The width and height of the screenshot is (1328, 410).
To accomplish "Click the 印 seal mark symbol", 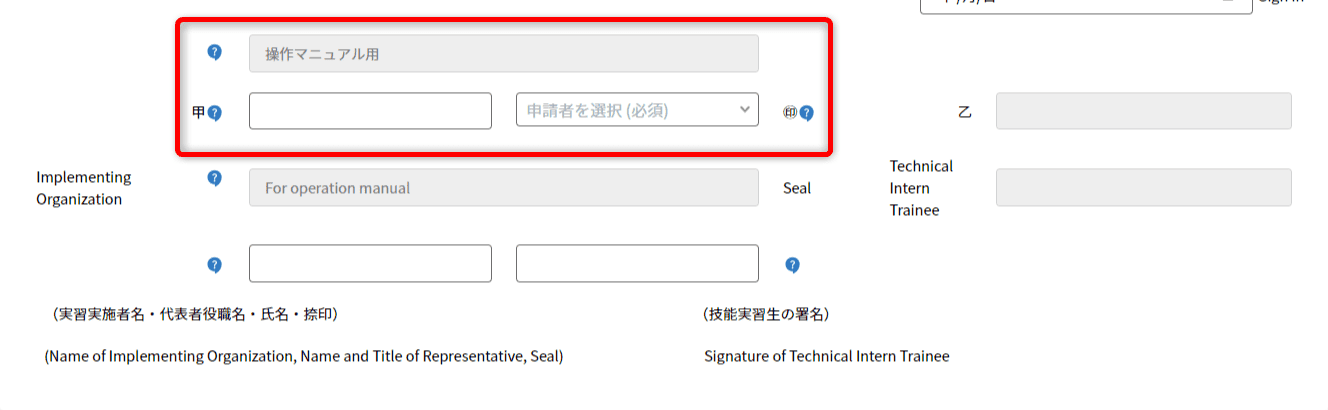I will click(789, 113).
